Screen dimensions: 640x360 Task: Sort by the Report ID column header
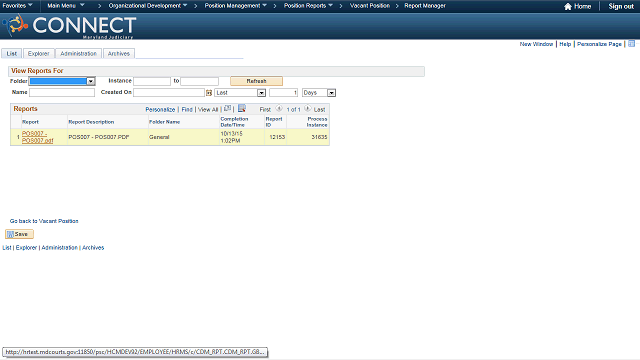[x=274, y=122]
